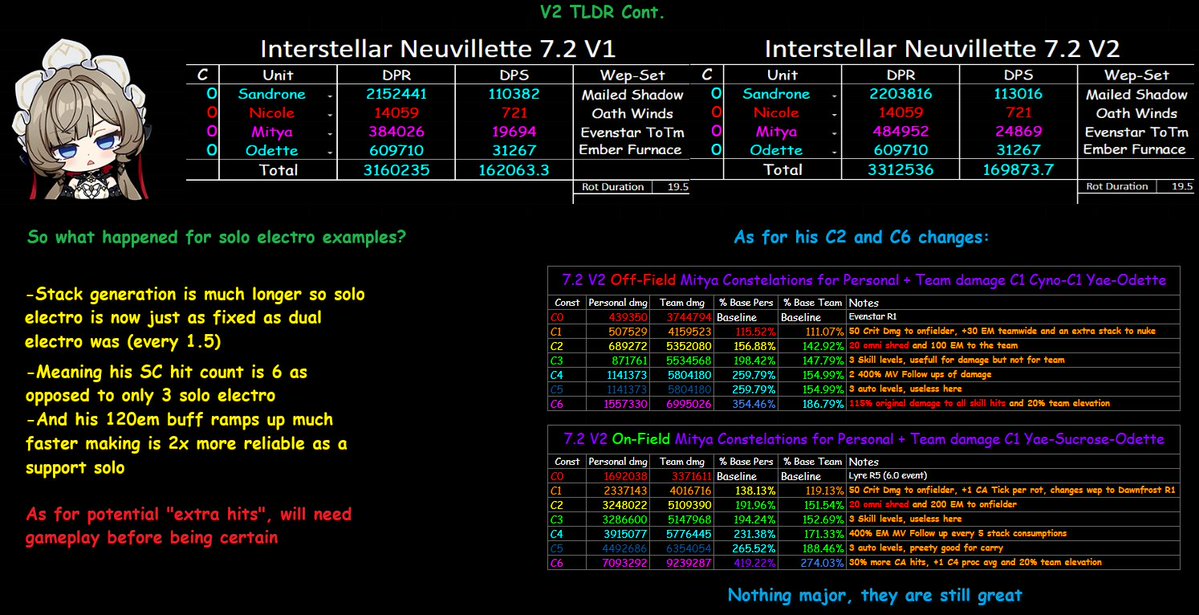
Task: Select Sandrone's DPR value 2152441
Action: pyautogui.click(x=395, y=94)
